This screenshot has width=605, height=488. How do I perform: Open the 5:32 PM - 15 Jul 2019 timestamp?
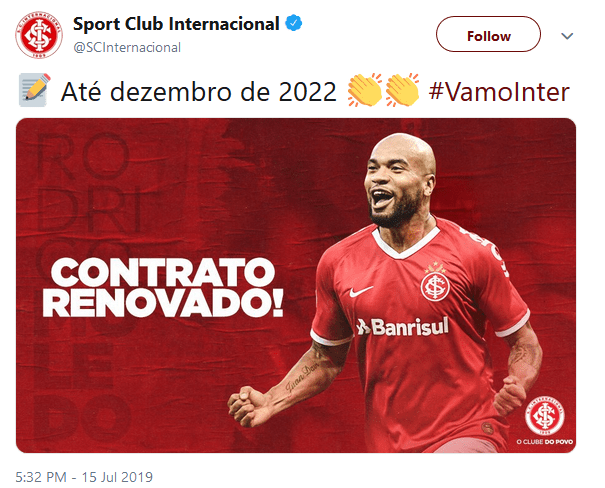pos(84,477)
